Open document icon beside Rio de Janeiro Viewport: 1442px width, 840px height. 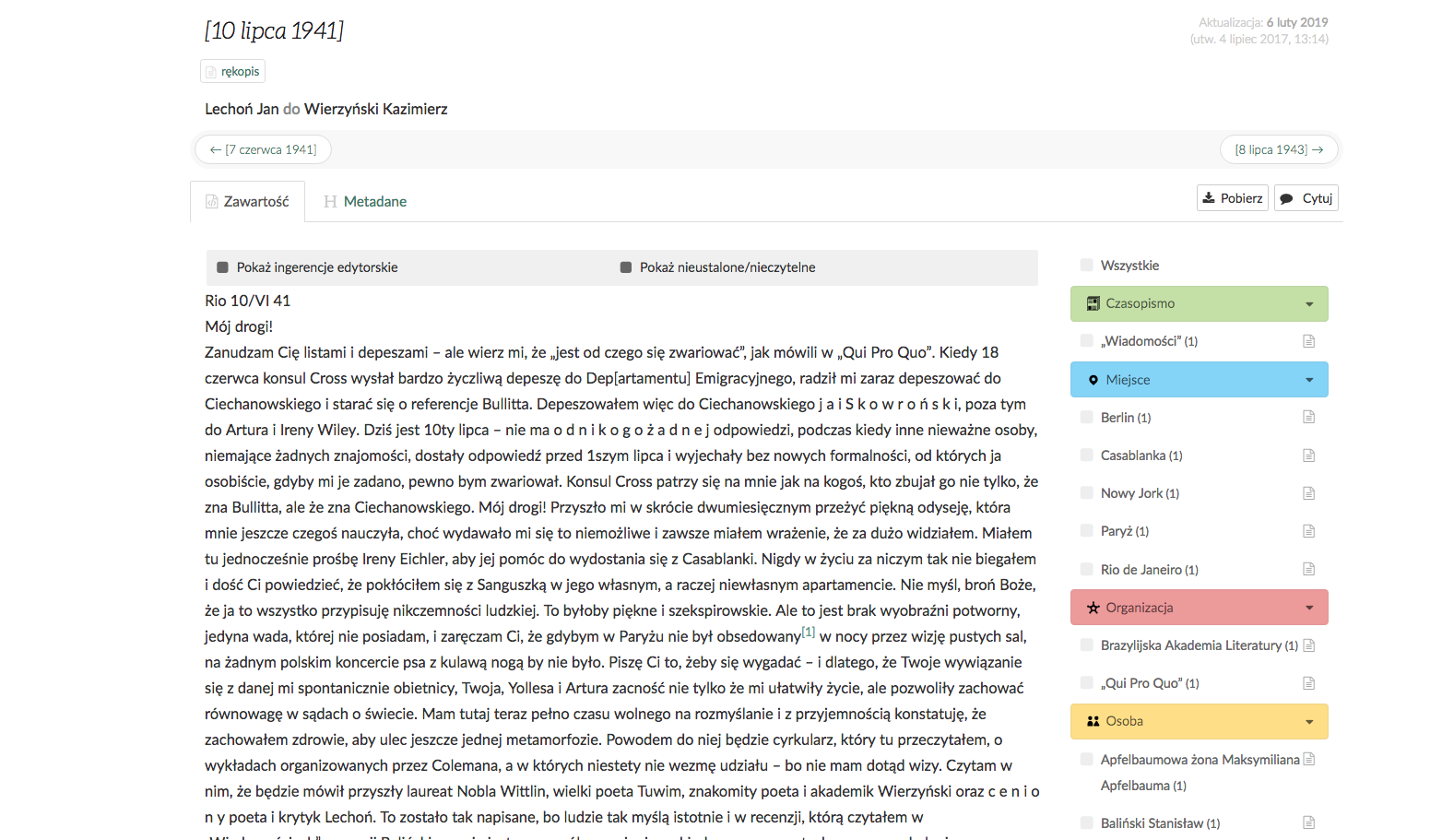click(x=1308, y=569)
